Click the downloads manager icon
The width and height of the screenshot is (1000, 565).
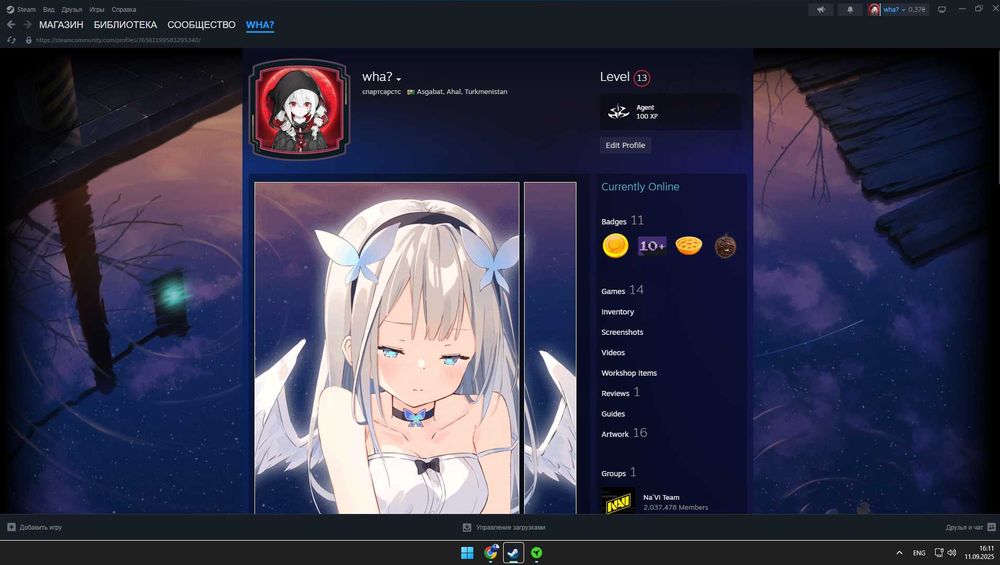(x=467, y=527)
